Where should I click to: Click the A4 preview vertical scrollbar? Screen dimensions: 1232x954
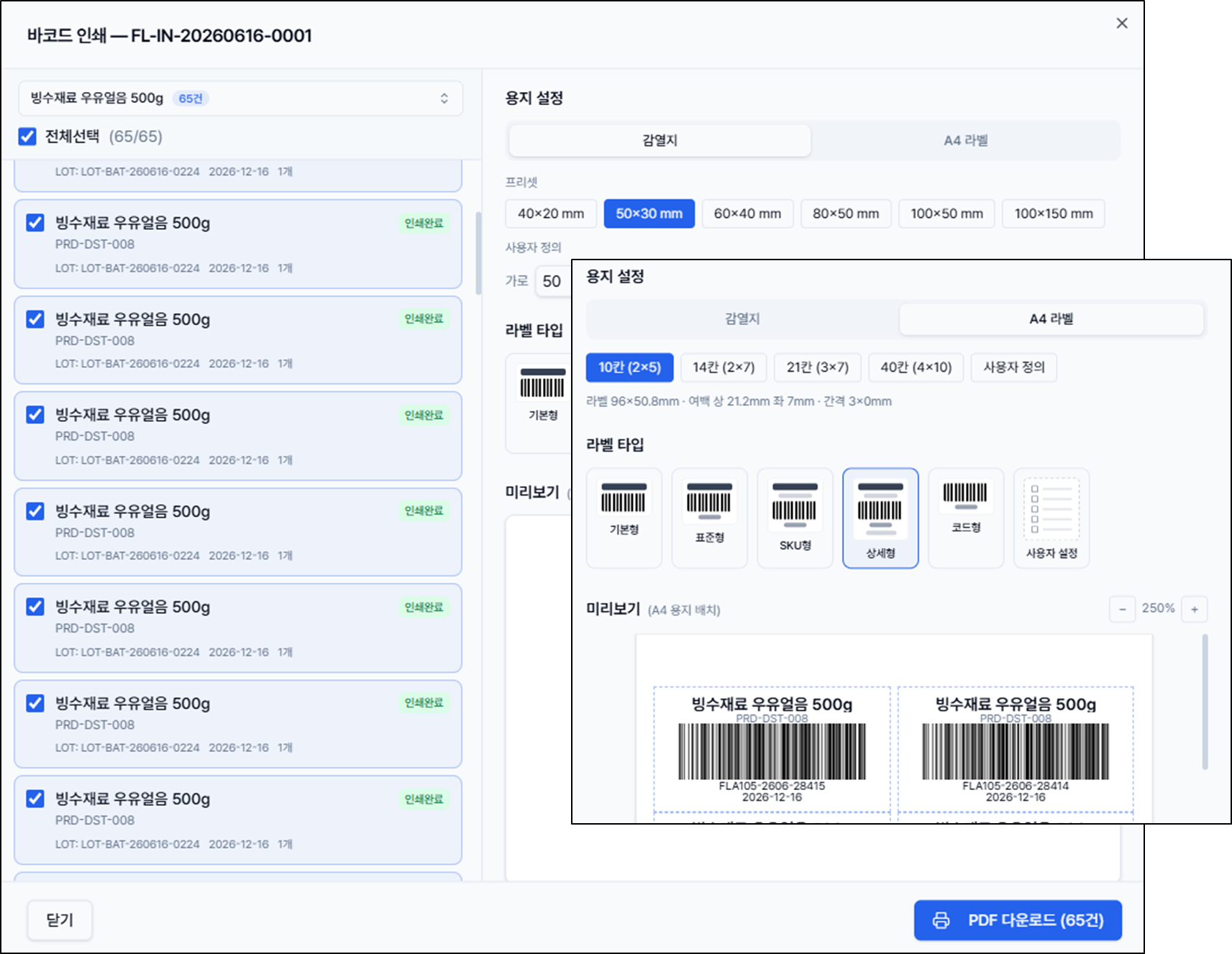tap(1205, 702)
